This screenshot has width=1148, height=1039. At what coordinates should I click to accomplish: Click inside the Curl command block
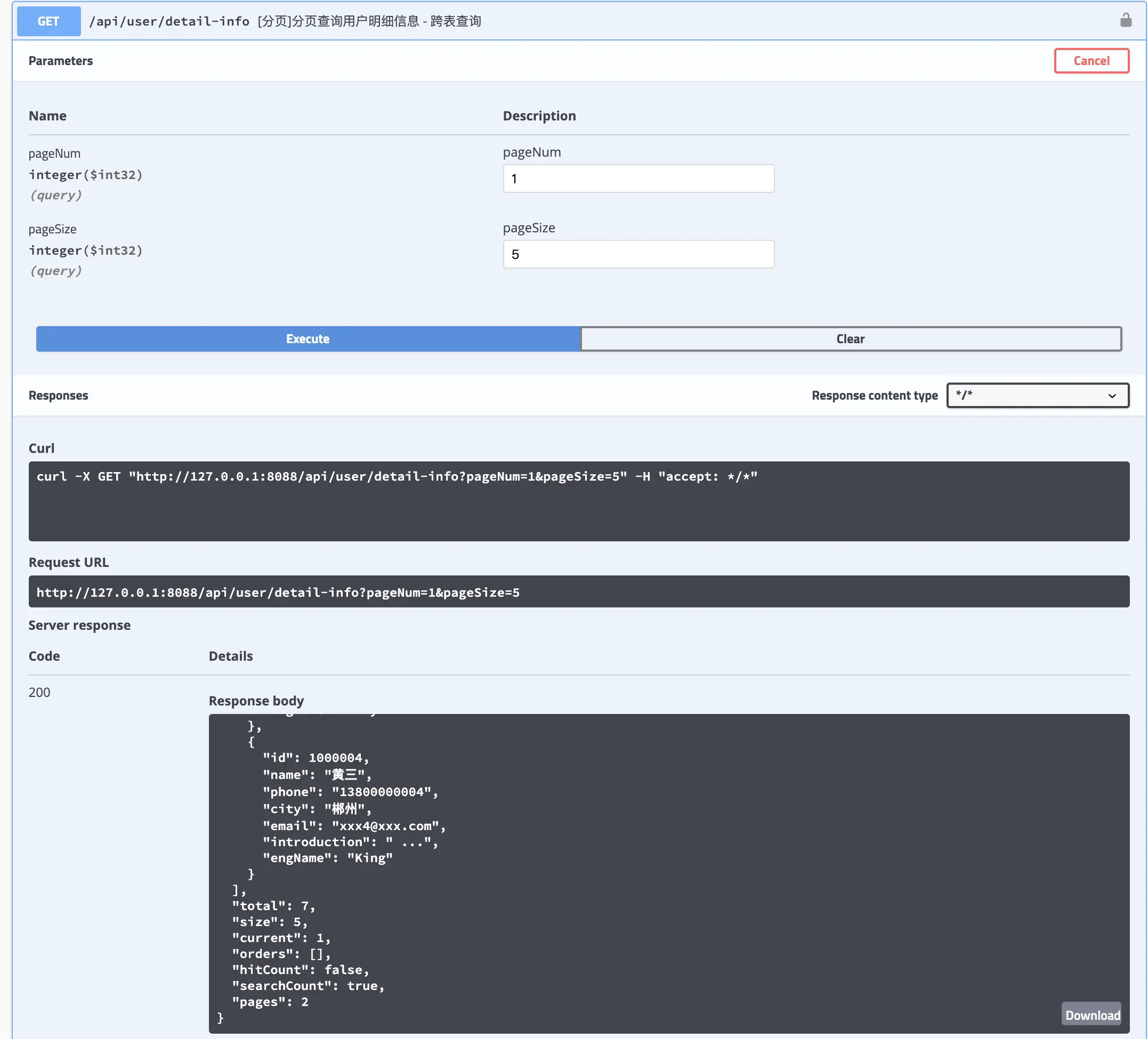[578, 501]
